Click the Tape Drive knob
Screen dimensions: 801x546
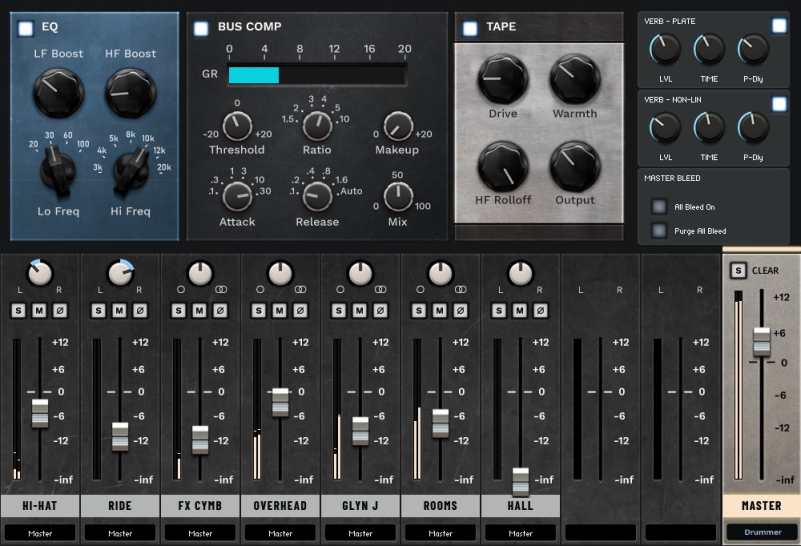click(502, 79)
